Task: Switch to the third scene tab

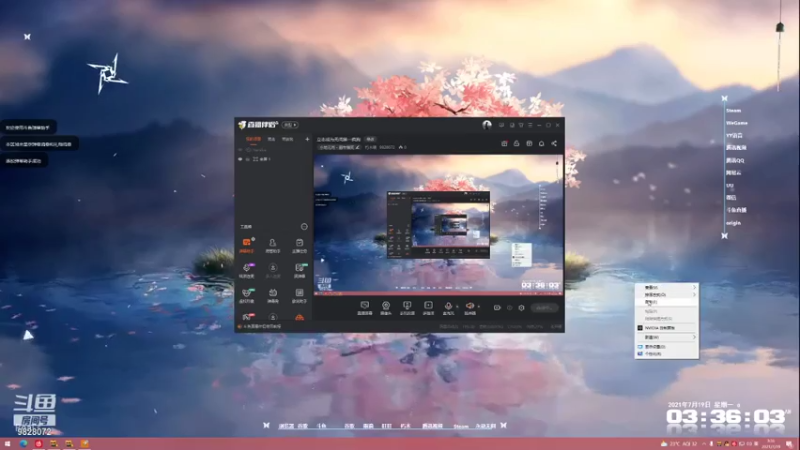Action: pyautogui.click(x=287, y=139)
